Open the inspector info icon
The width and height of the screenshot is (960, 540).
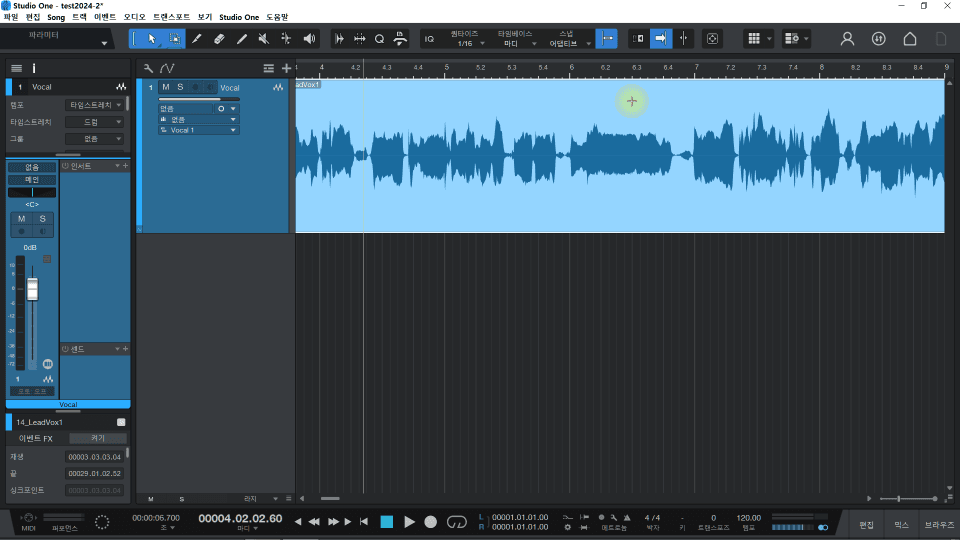34,68
